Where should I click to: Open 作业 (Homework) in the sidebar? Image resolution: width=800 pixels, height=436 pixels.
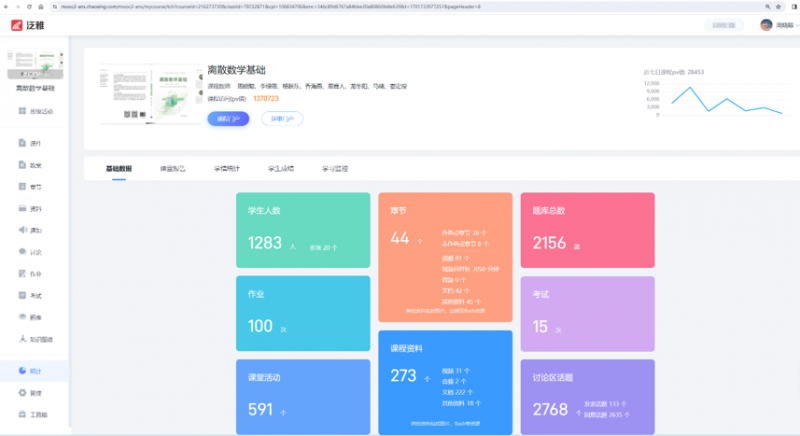click(x=22, y=273)
